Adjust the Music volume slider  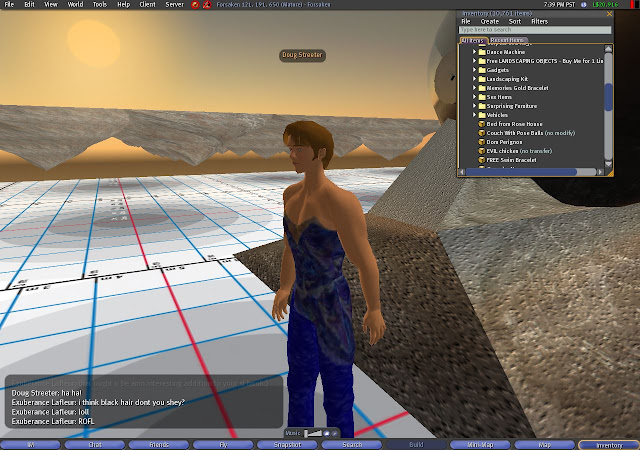pos(313,433)
